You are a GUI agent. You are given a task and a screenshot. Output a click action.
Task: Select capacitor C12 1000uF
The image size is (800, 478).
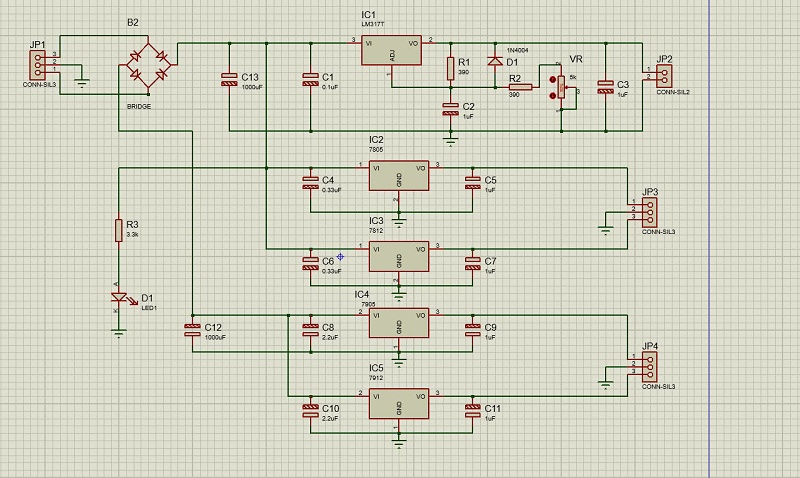point(192,330)
